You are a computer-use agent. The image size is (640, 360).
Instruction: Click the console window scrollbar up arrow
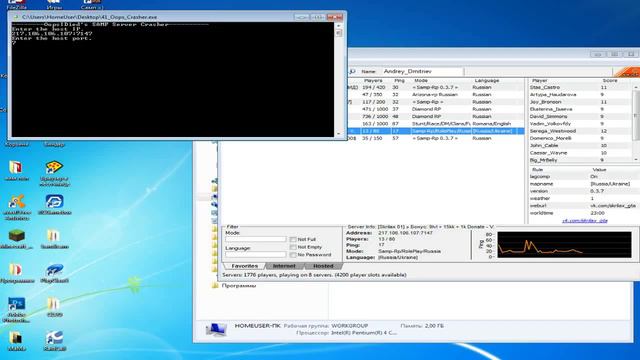[338, 26]
